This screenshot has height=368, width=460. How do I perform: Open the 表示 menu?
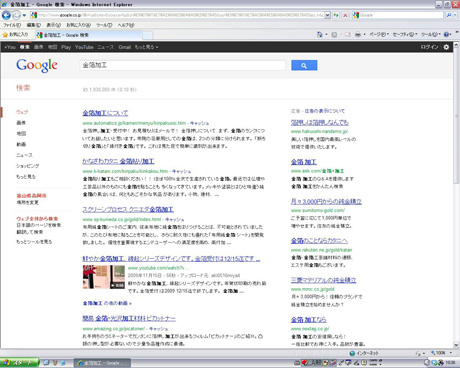click(x=53, y=25)
